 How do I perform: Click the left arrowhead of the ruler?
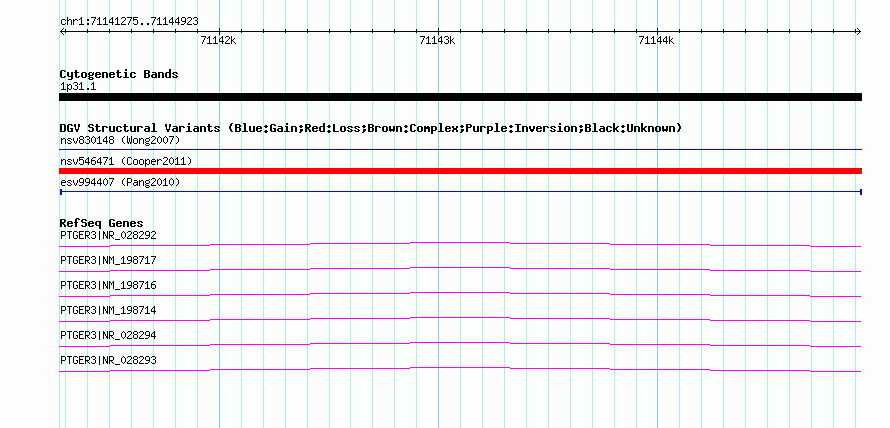point(62,31)
